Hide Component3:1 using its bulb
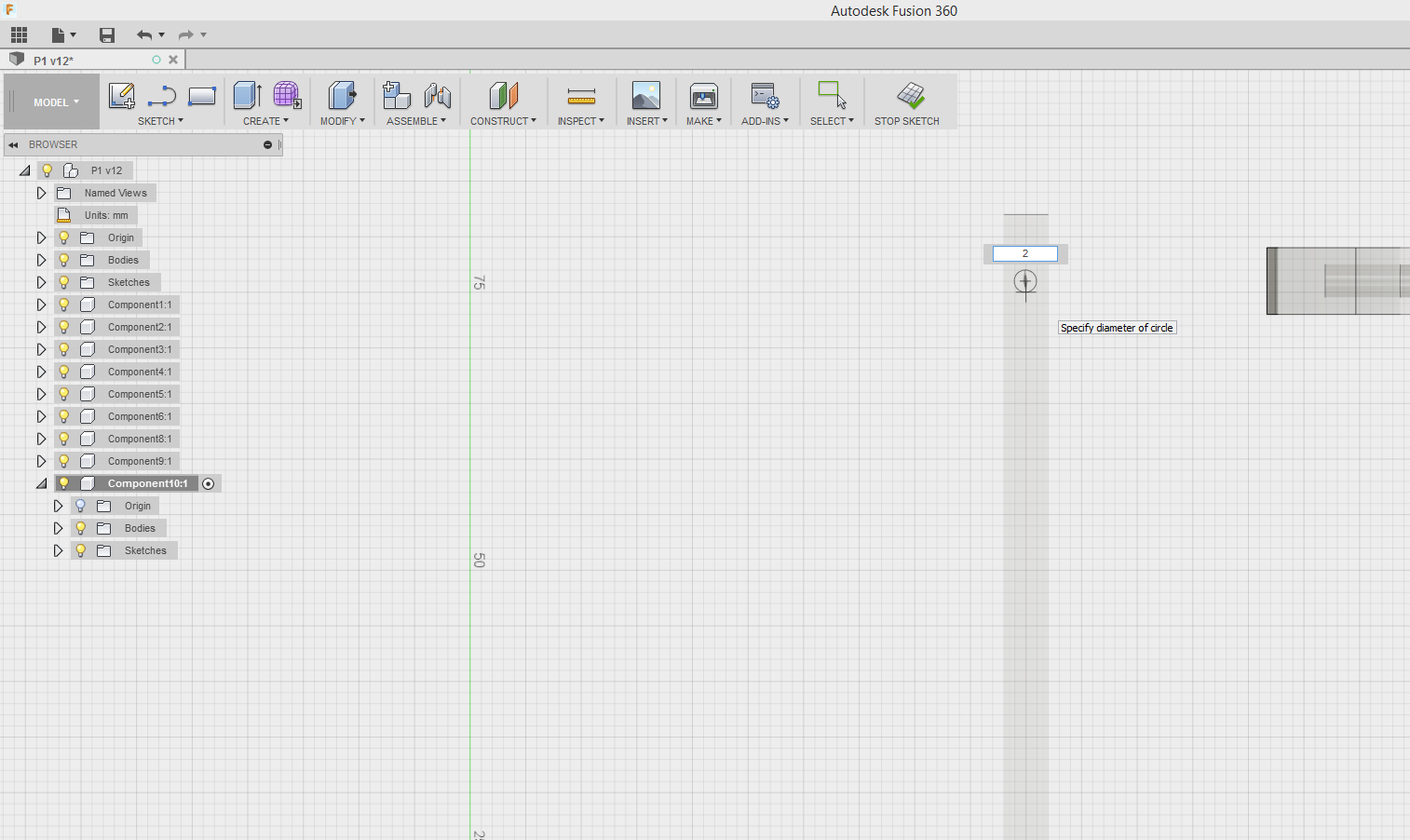 pyautogui.click(x=64, y=349)
